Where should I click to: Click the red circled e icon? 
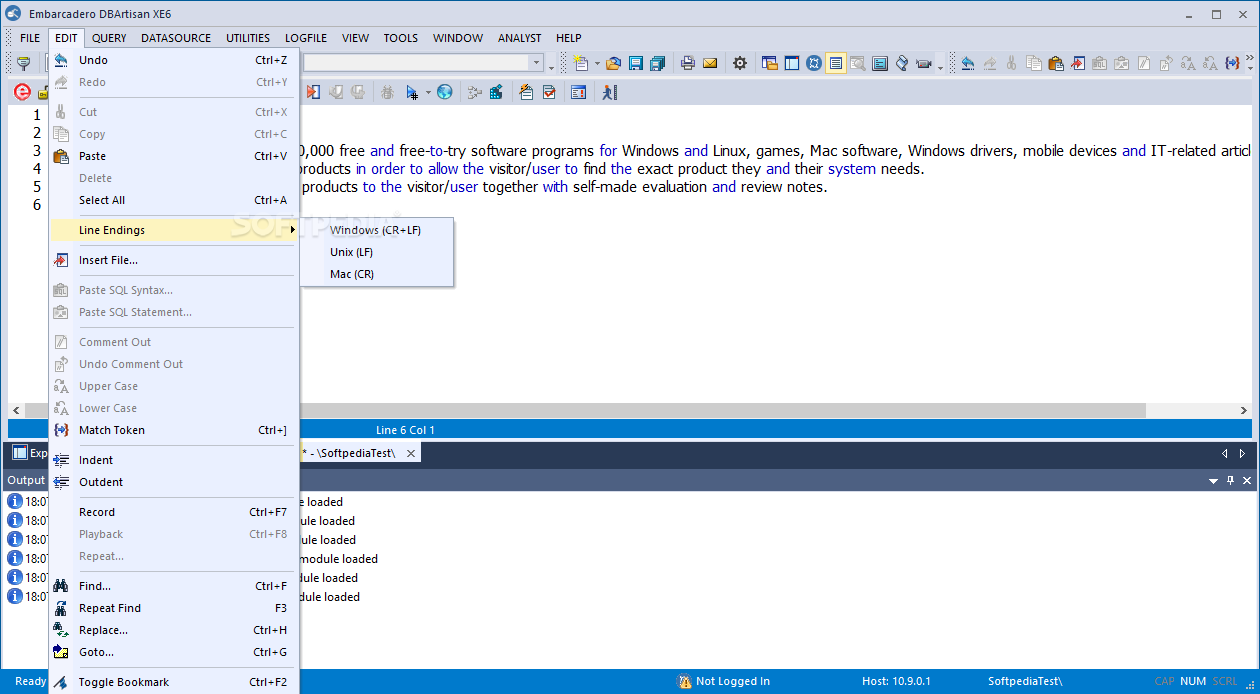[x=22, y=92]
